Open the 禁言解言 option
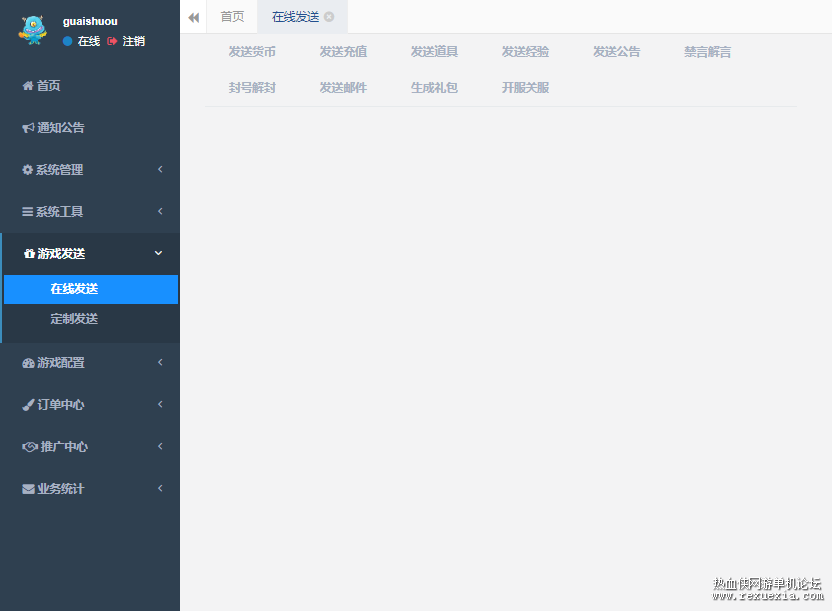832x611 pixels. coord(707,52)
